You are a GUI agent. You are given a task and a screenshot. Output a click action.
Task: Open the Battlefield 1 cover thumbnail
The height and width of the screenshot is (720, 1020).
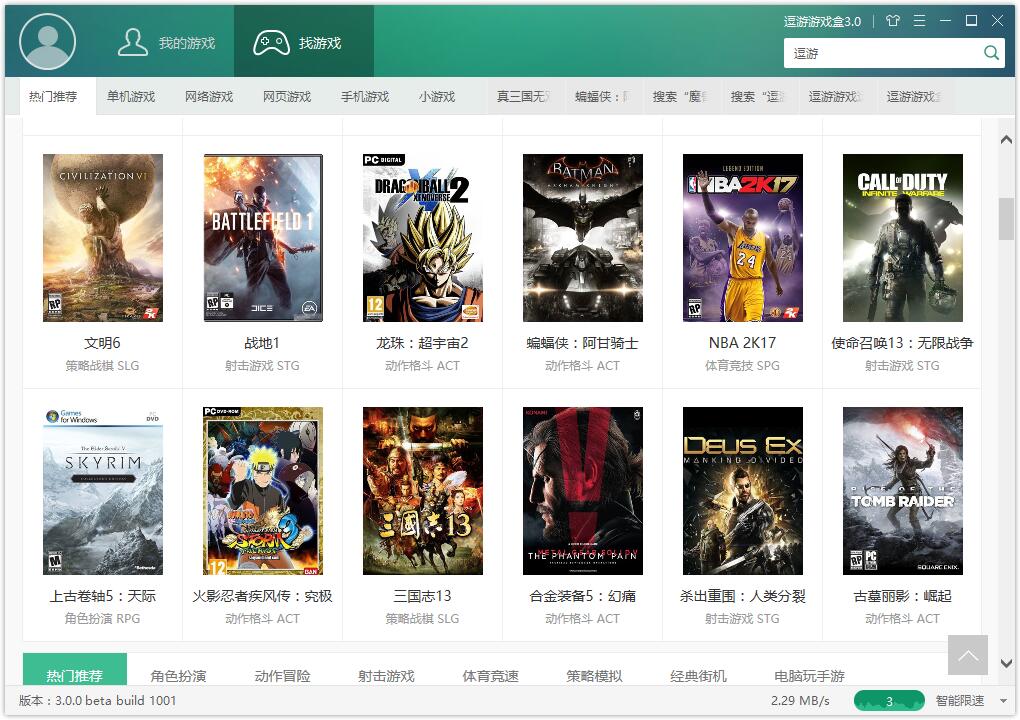(x=263, y=238)
